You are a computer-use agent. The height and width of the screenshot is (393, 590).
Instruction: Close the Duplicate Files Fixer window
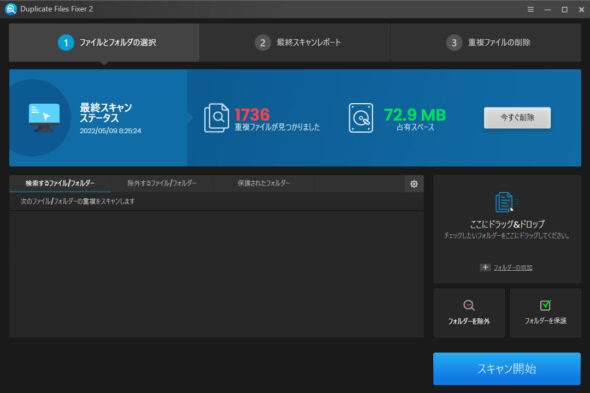click(x=581, y=9)
